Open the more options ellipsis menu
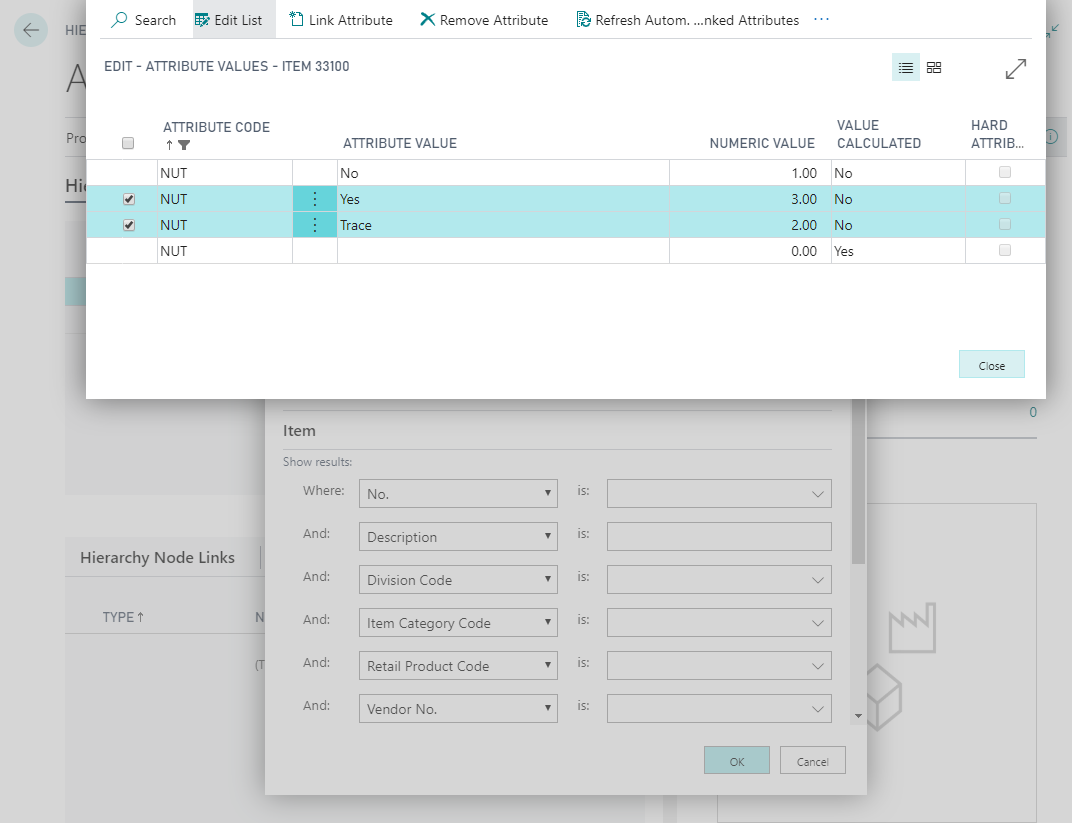Screen dimensions: 1072x823 pyautogui.click(x=821, y=20)
